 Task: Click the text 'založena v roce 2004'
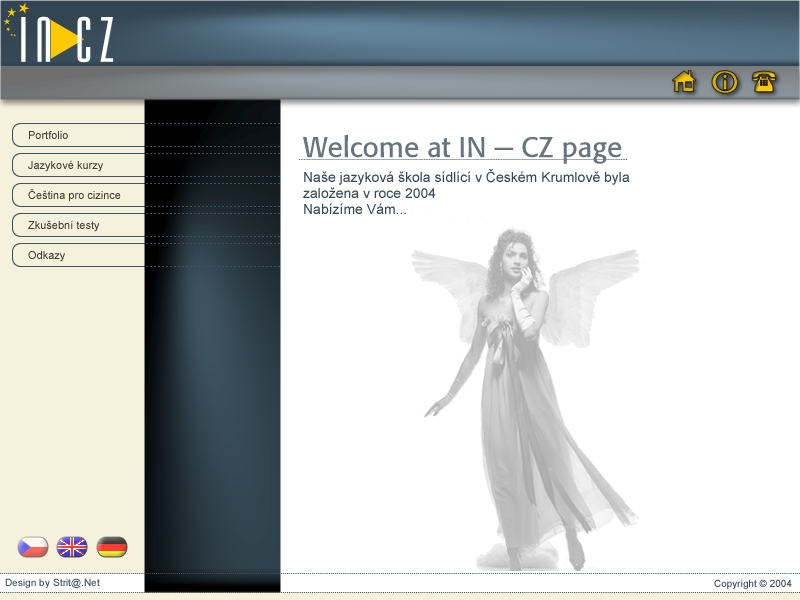[x=369, y=193]
